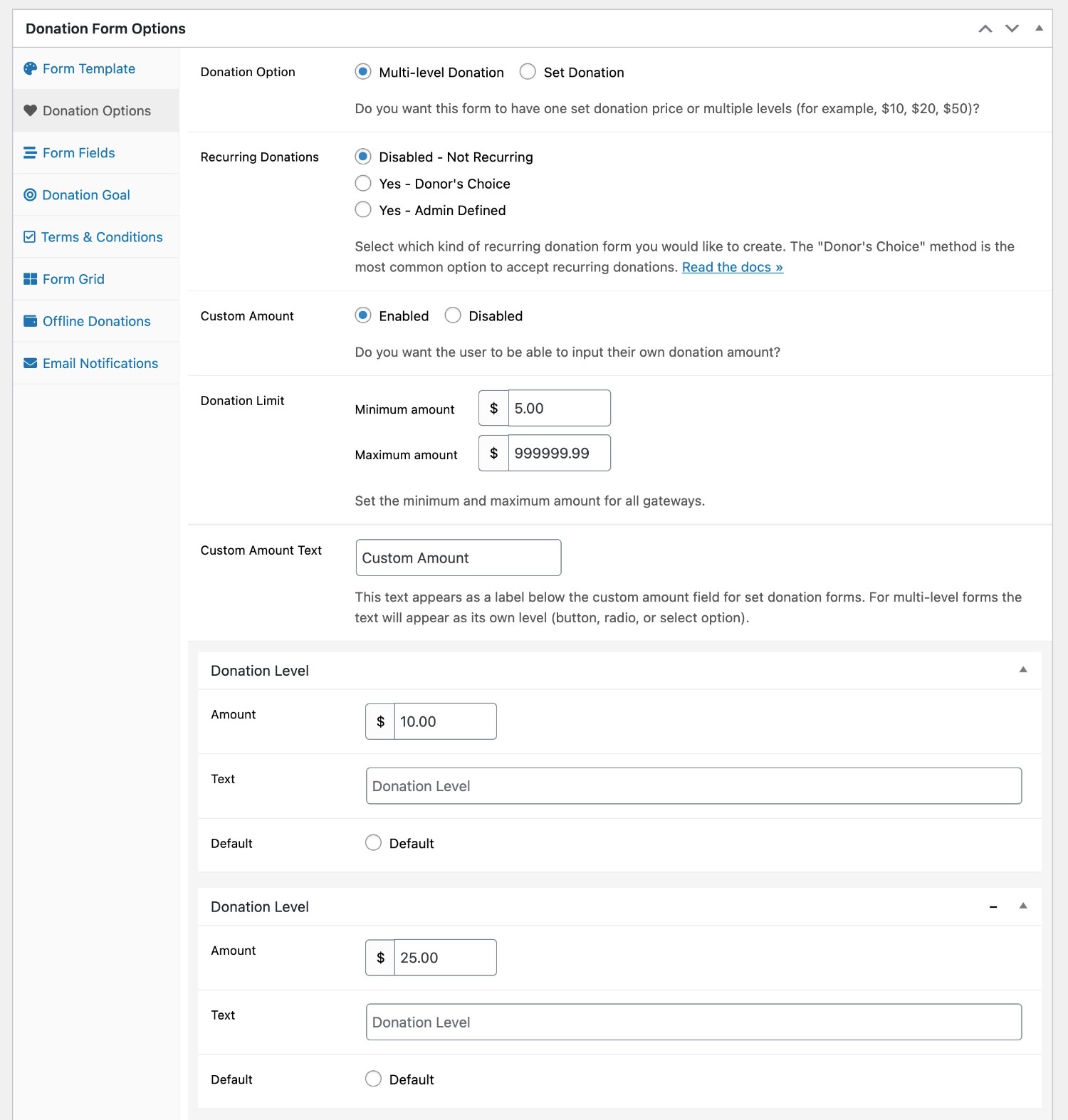This screenshot has width=1068, height=1120.
Task: Set the $25.00 level as Default
Action: click(373, 1079)
